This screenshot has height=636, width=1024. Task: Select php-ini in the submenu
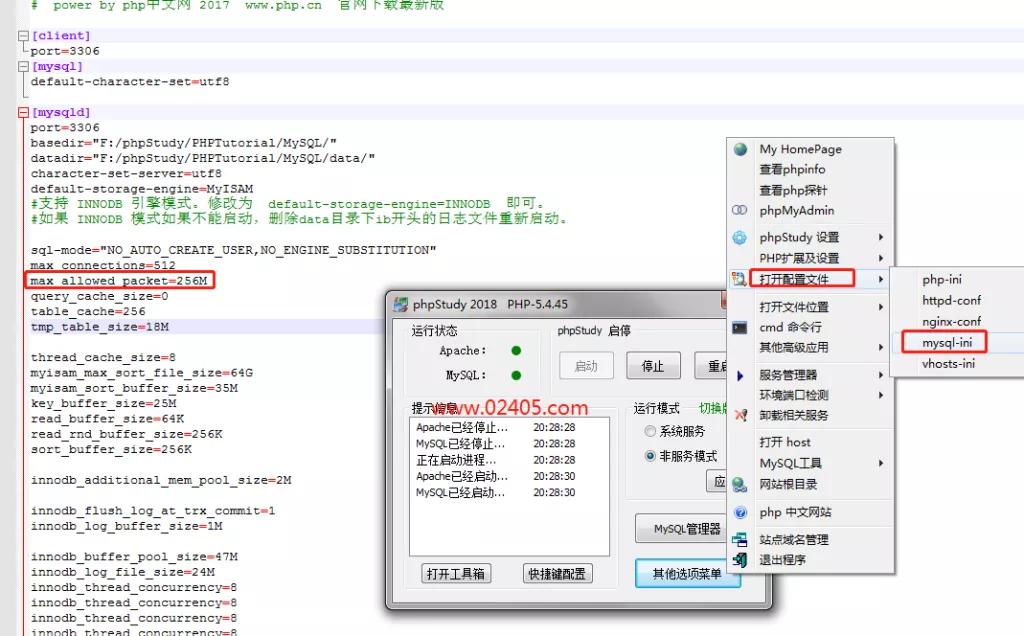[942, 279]
